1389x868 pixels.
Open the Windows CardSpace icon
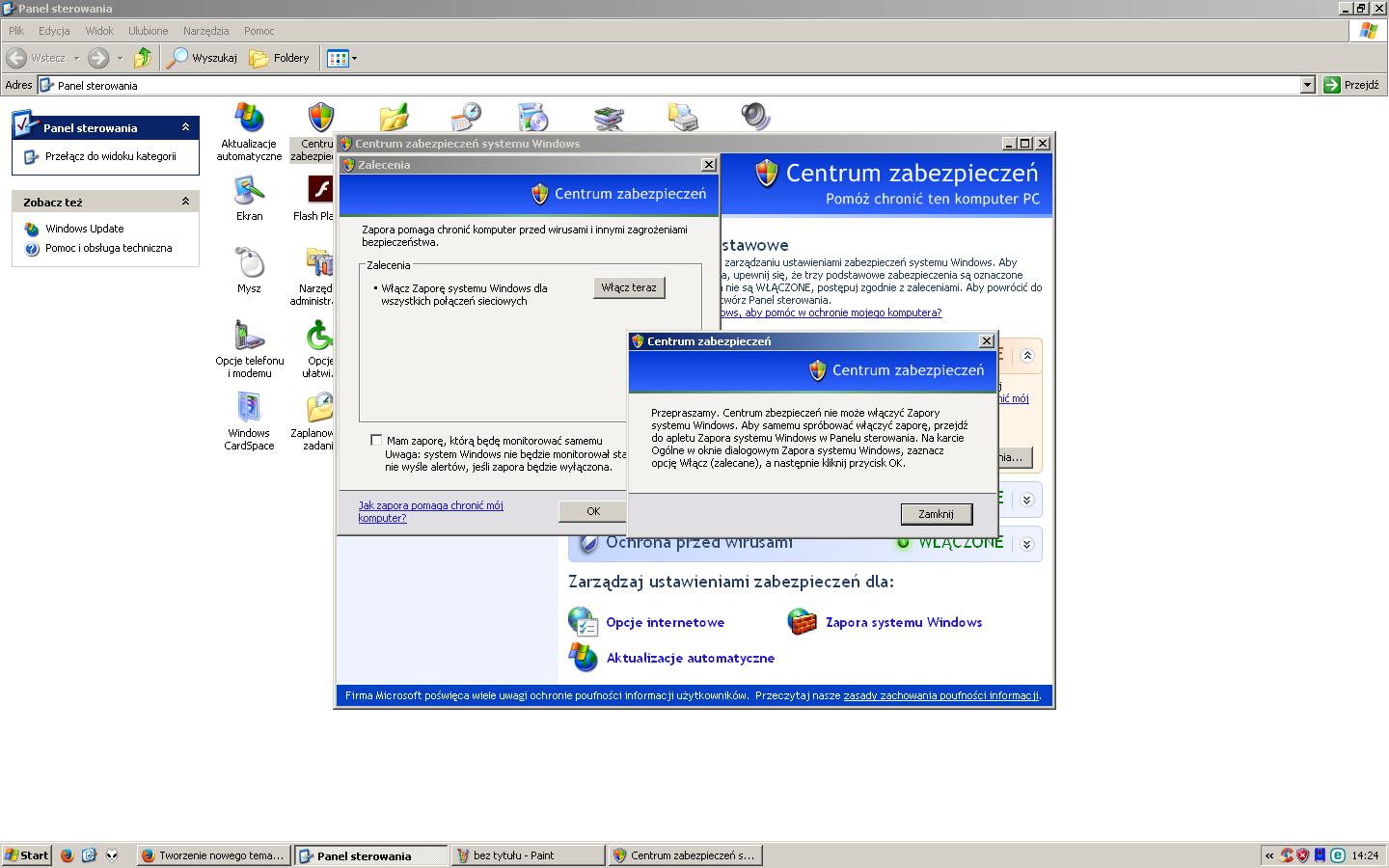(249, 420)
